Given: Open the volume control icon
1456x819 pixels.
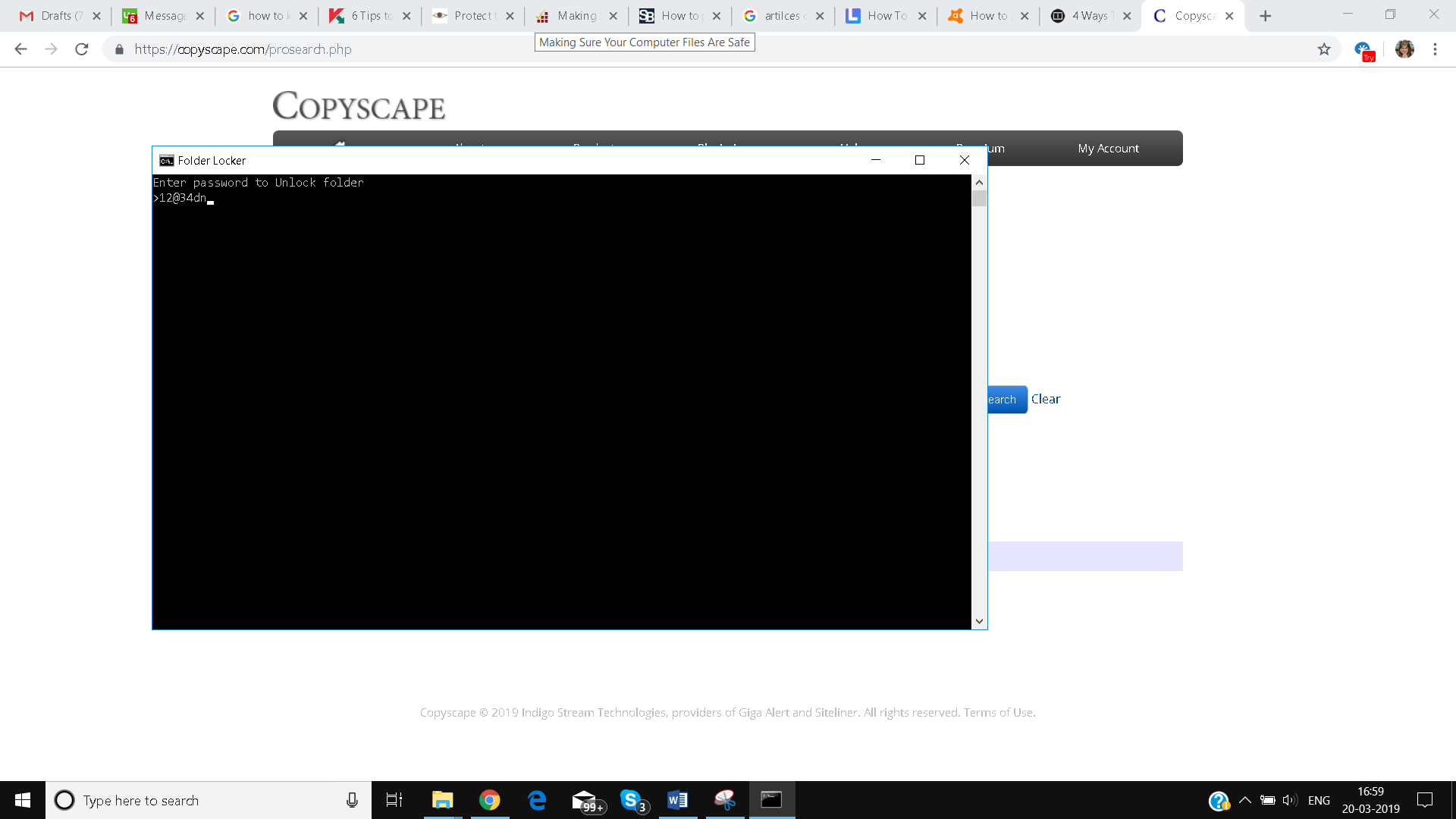Looking at the screenshot, I should pyautogui.click(x=1290, y=800).
